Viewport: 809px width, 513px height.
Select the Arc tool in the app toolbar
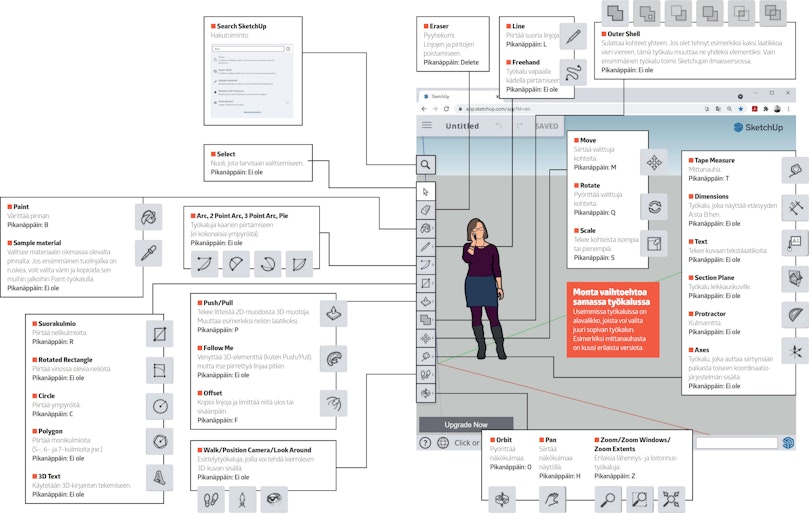pyautogui.click(x=426, y=265)
